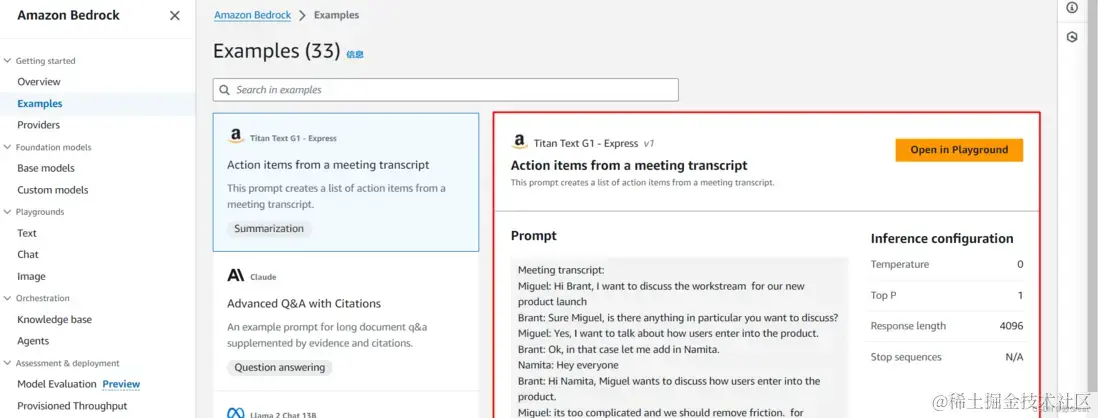Click the Summarization tag
The height and width of the screenshot is (418, 1098).
tap(269, 228)
